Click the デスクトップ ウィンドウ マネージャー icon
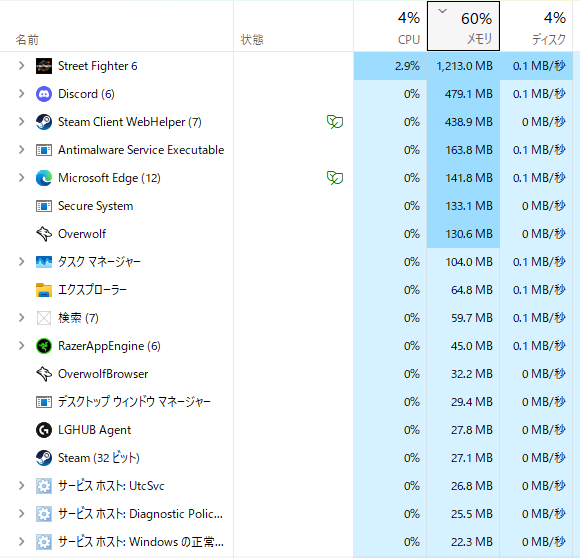 point(44,402)
